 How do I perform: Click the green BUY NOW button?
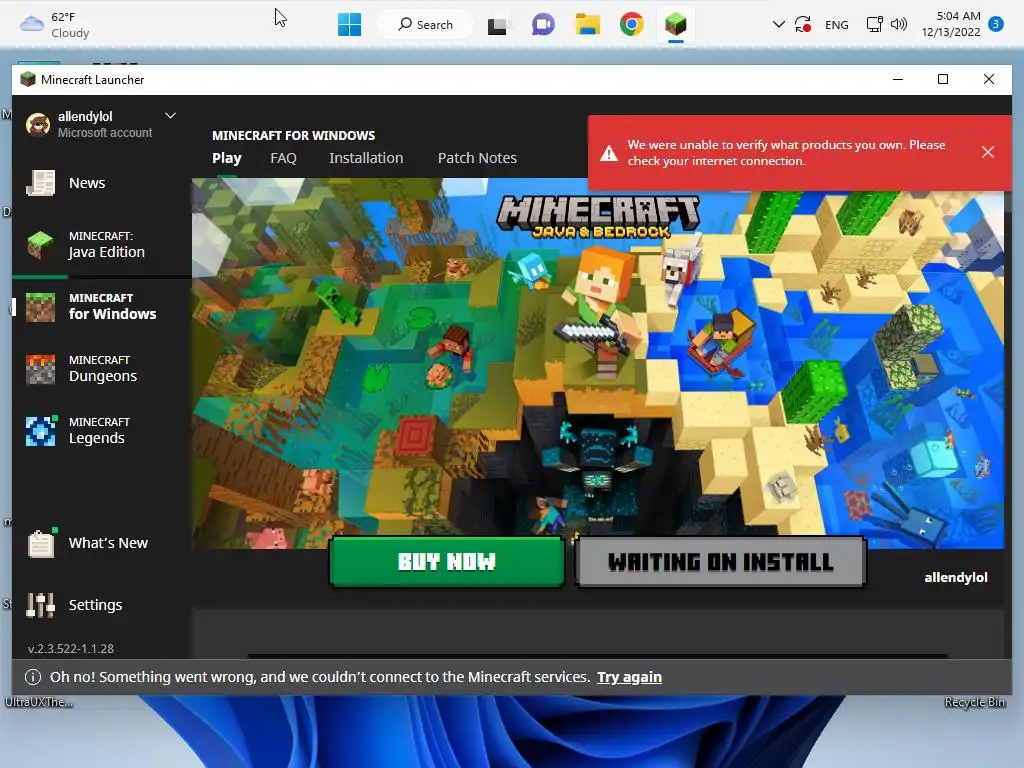point(447,562)
